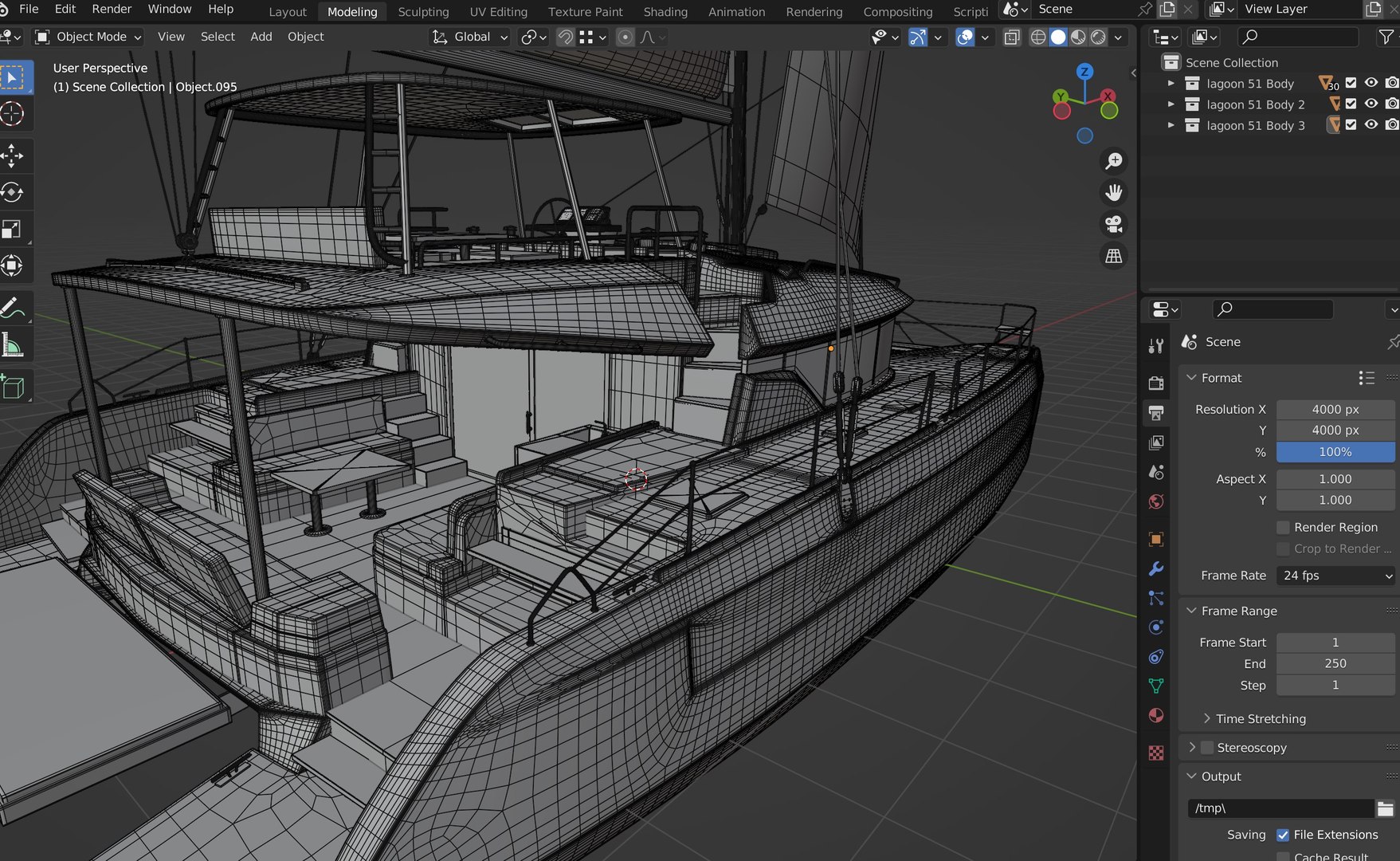Click the zoom magnifier in the viewport
Image resolution: width=1400 pixels, height=861 pixels.
[x=1114, y=161]
